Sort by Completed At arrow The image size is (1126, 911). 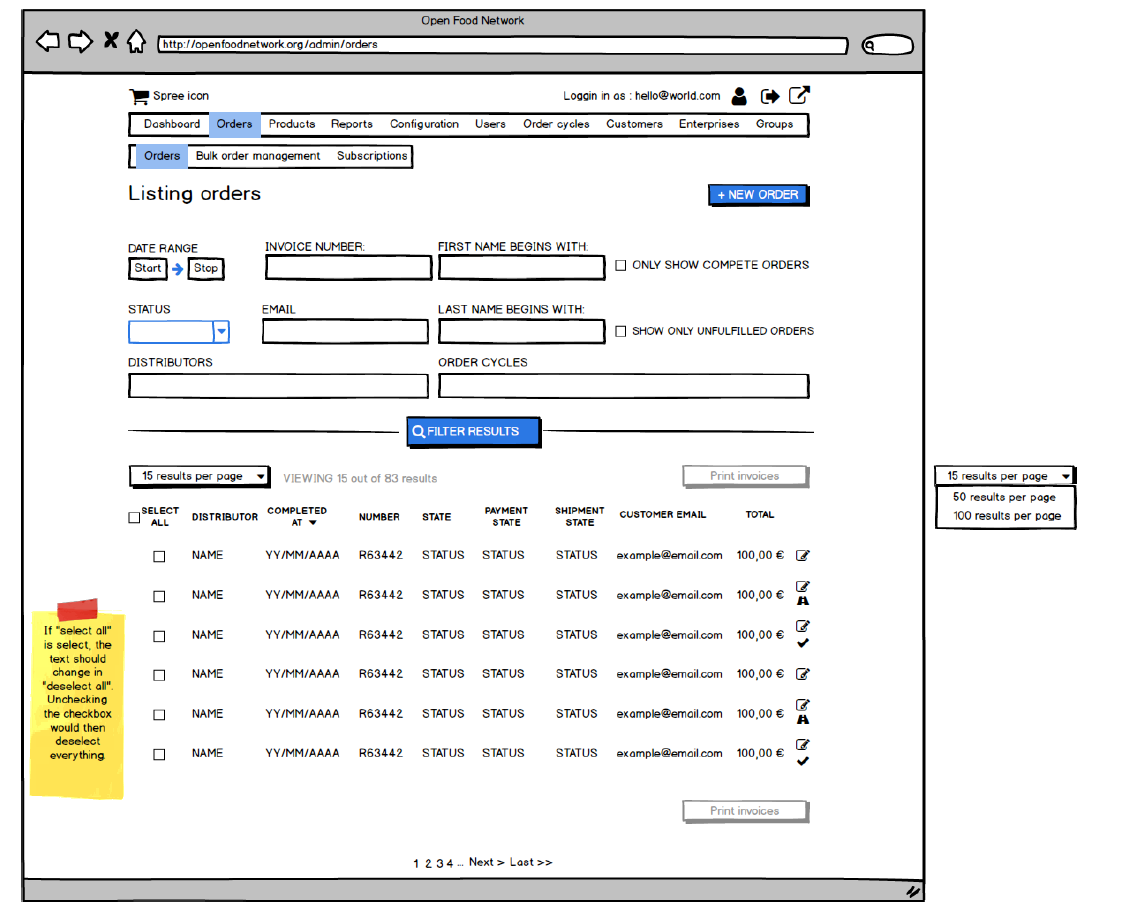coord(312,523)
